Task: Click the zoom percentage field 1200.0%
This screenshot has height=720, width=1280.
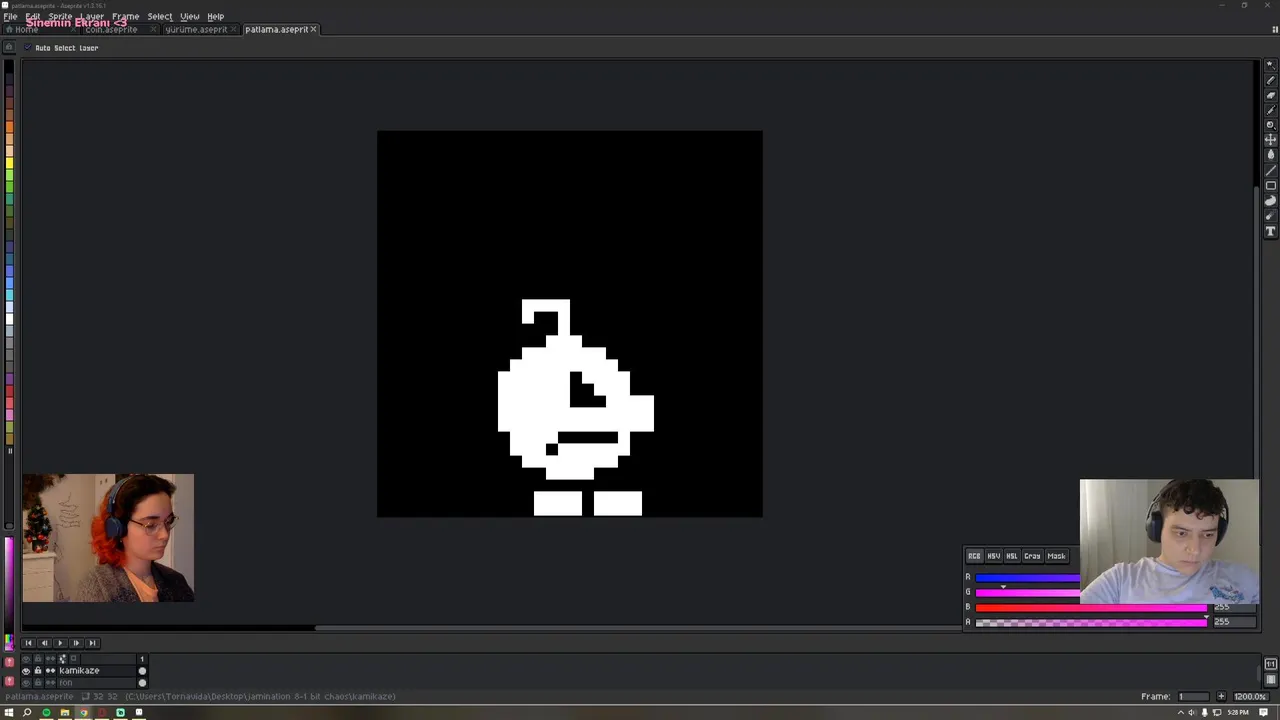Action: tap(1249, 696)
